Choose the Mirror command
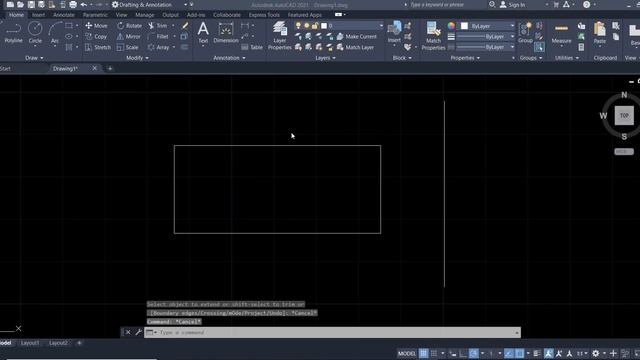This screenshot has width=640, height=360. pyautogui.click(x=129, y=36)
